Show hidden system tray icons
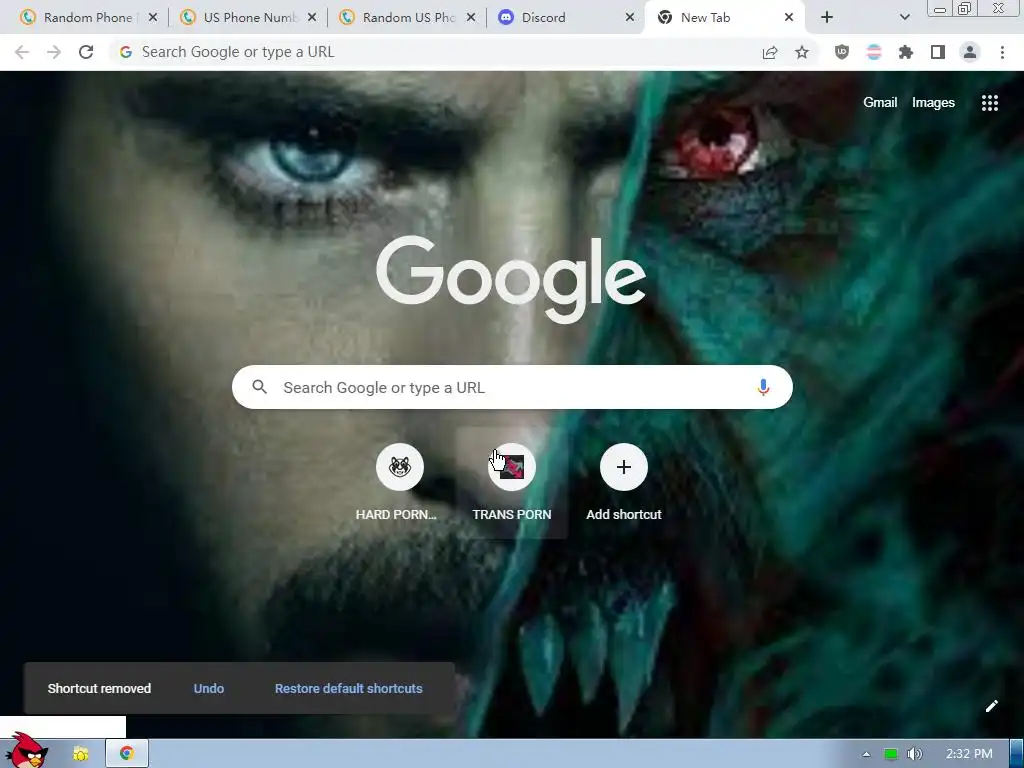Screen dimensions: 1024x768 click(x=866, y=754)
